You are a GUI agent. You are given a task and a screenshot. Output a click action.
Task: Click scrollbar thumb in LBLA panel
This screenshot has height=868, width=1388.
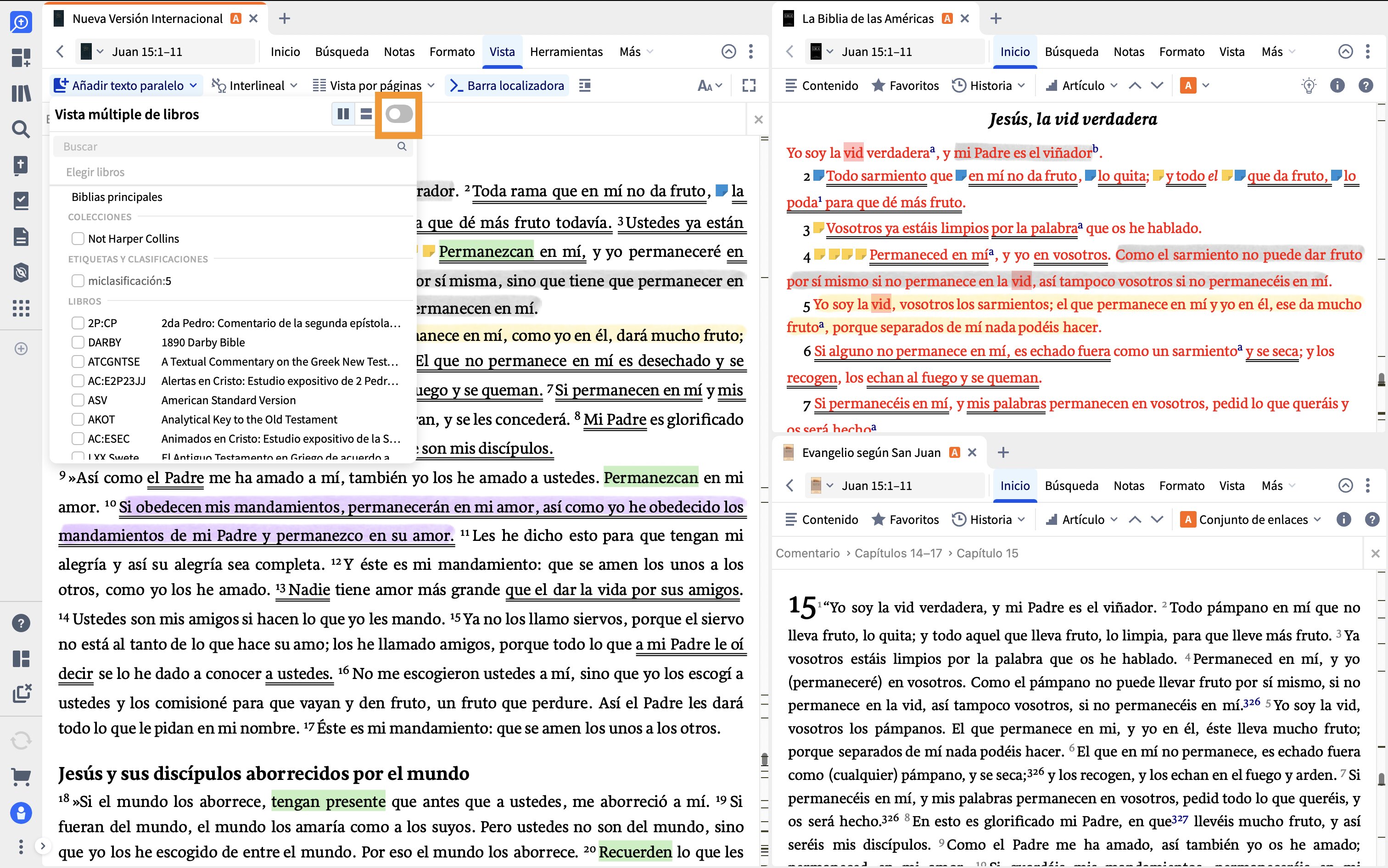(x=1382, y=379)
